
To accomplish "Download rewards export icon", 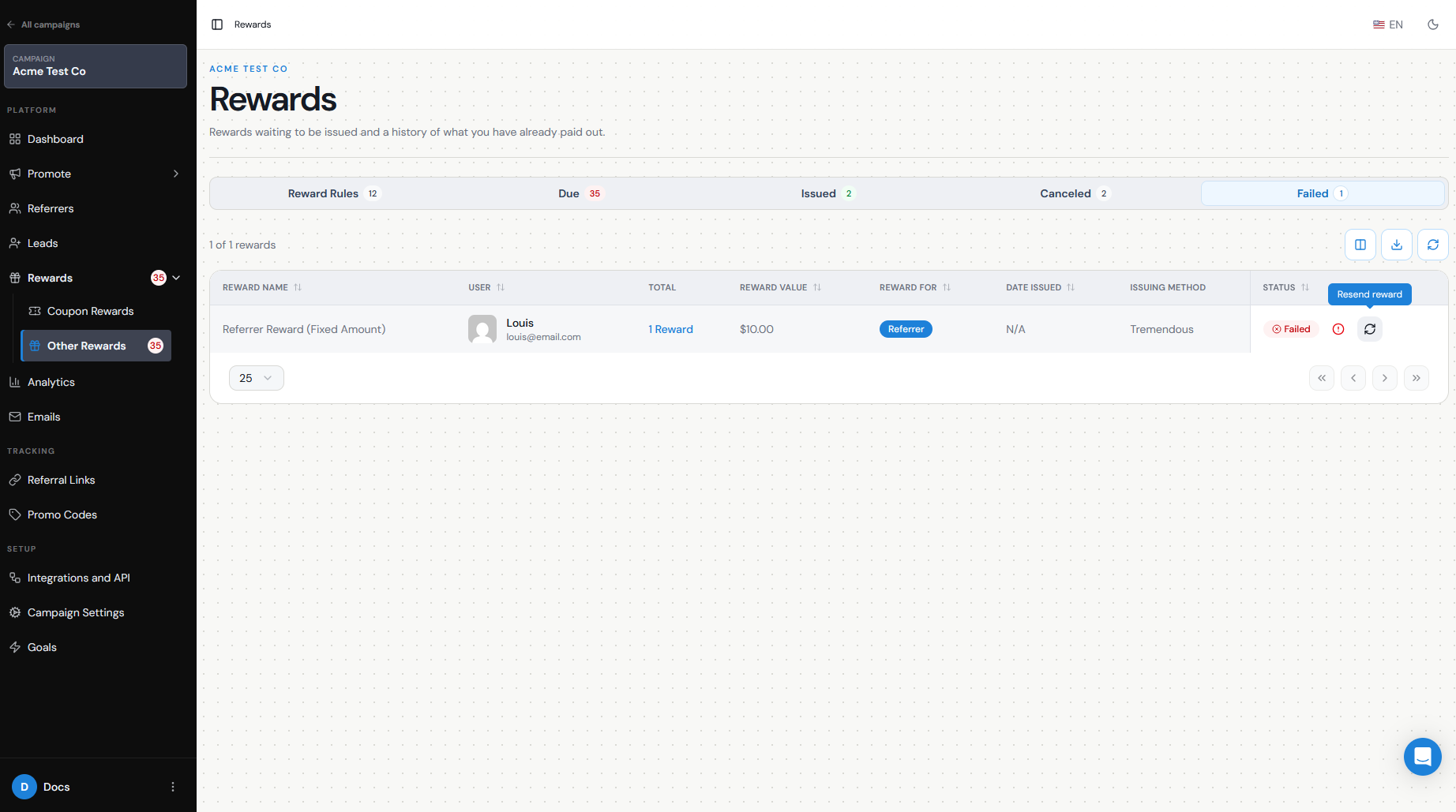I will (1397, 245).
